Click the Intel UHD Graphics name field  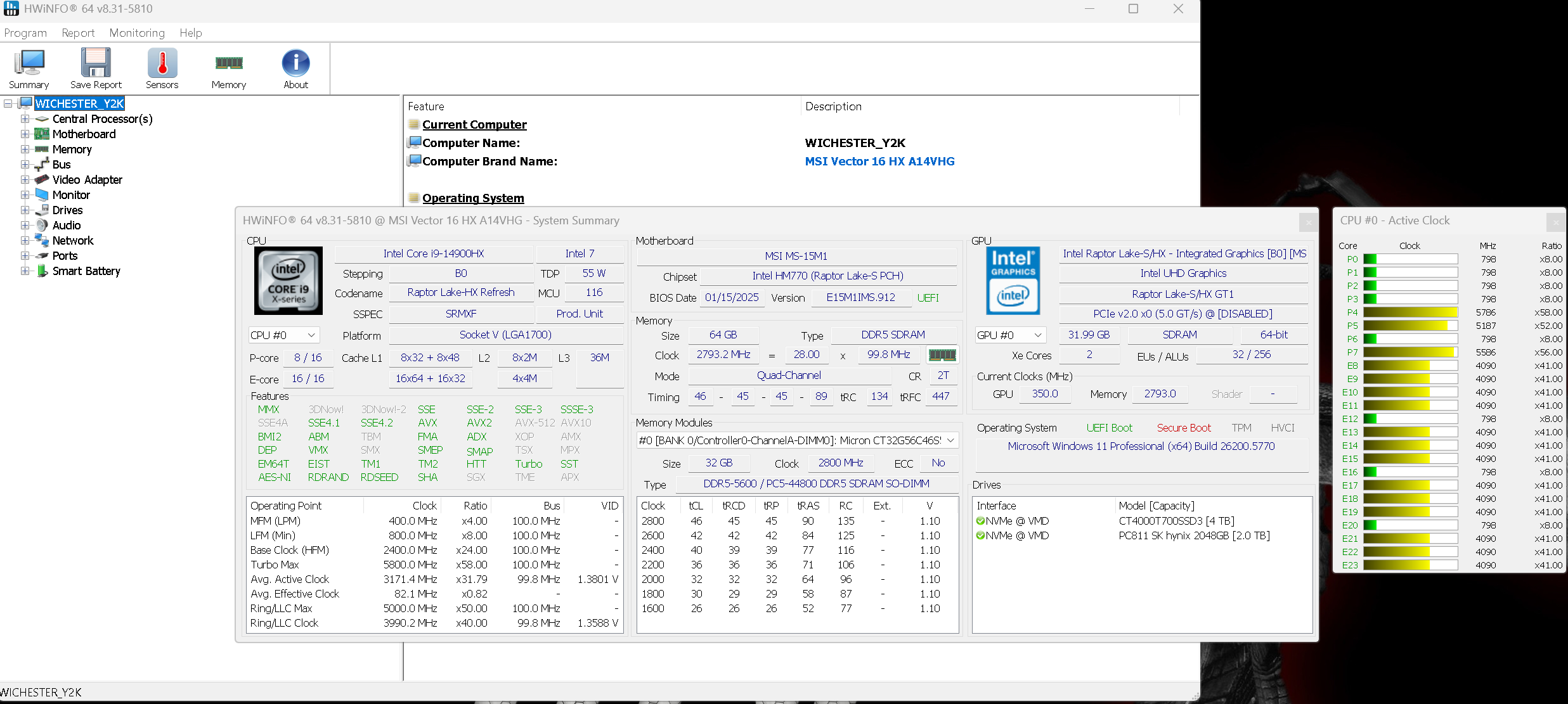tap(1183, 274)
